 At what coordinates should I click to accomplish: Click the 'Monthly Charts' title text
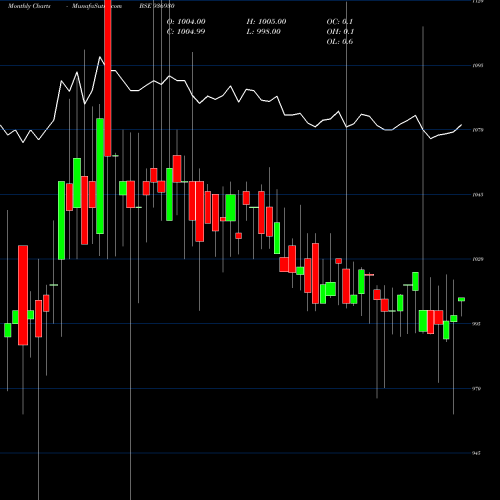29,6
